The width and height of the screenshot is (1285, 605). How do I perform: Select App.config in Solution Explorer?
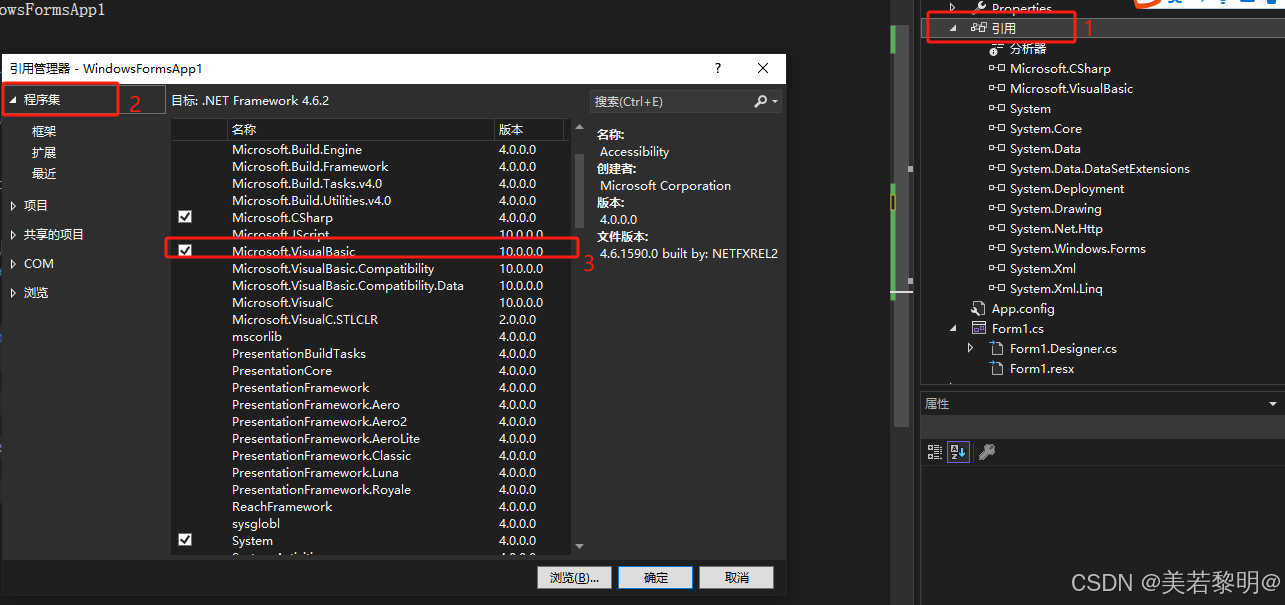pos(1022,308)
